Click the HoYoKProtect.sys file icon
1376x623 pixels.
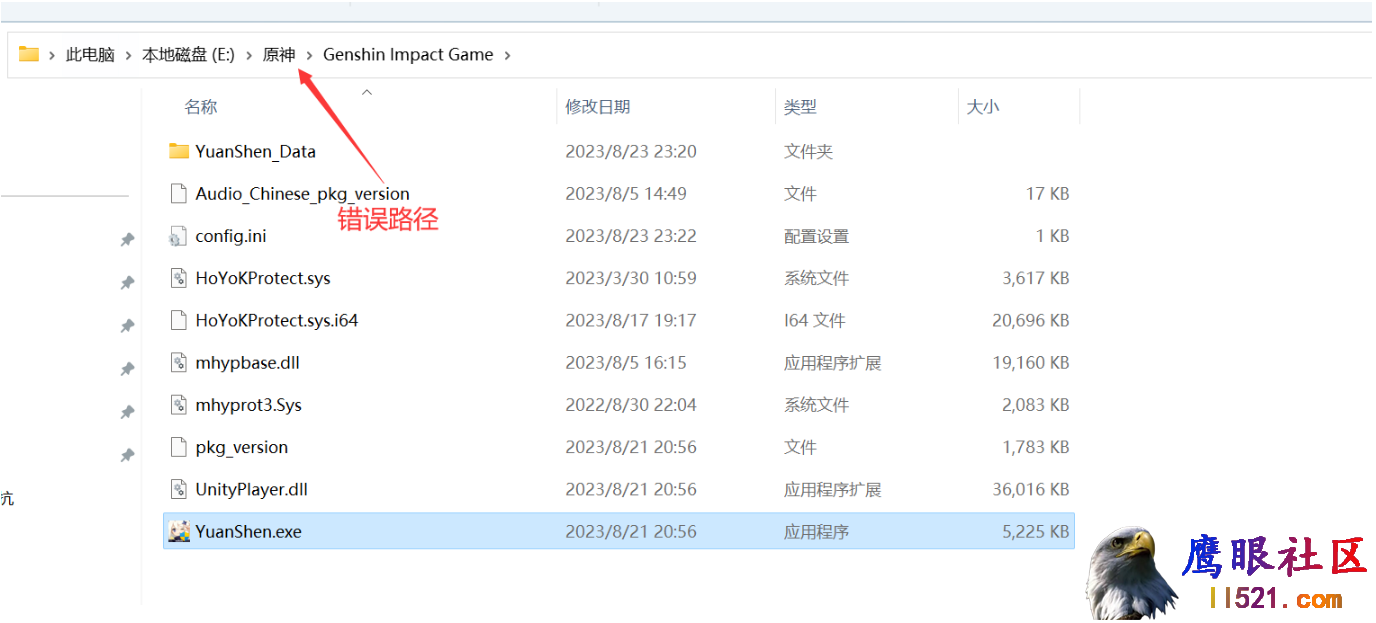[x=179, y=278]
